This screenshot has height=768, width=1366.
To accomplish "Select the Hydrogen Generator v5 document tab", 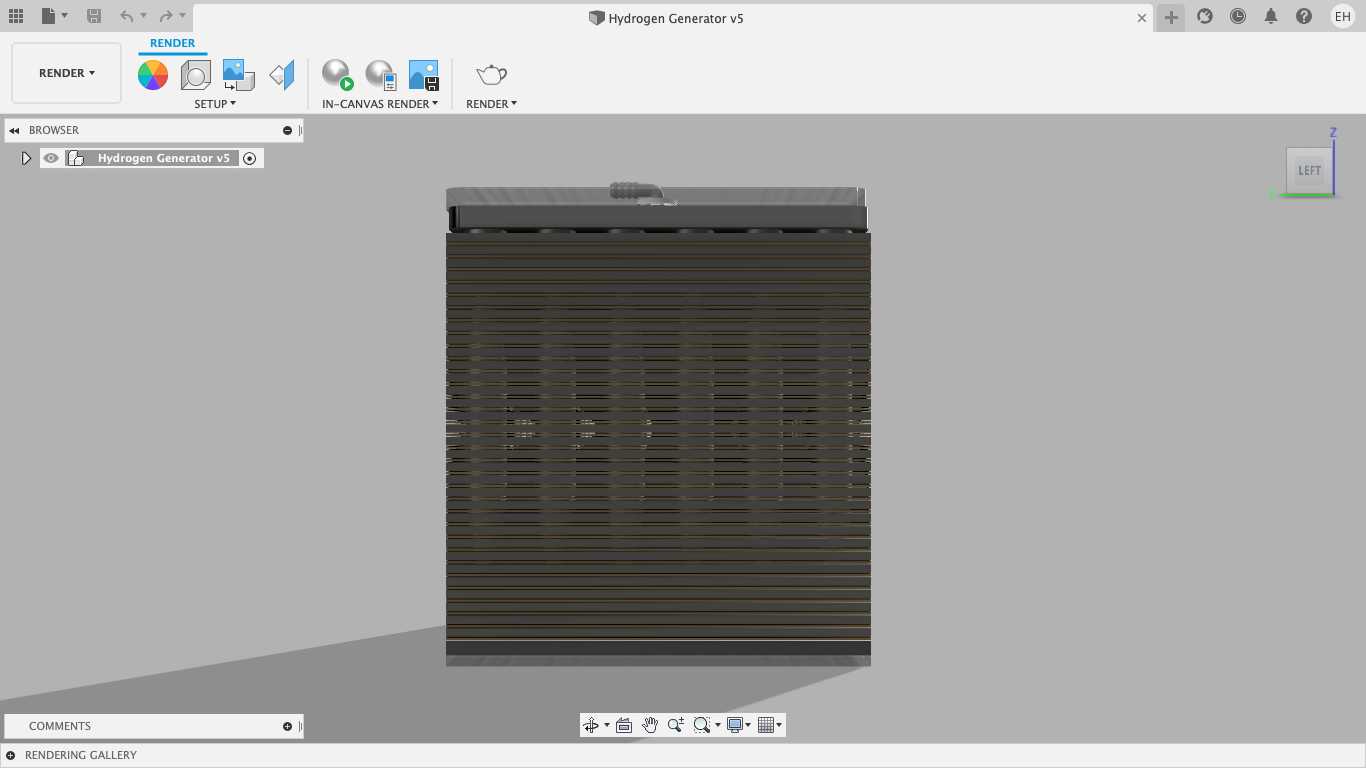I will [x=666, y=18].
